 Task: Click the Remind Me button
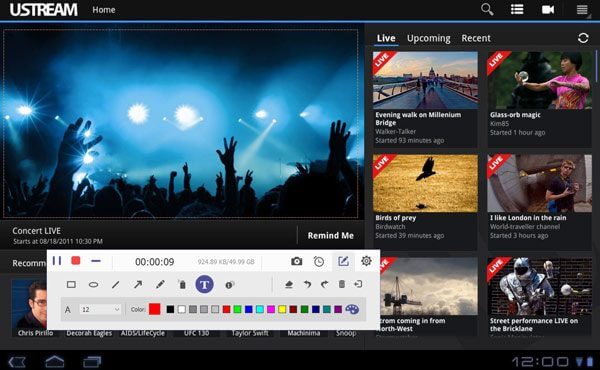pyautogui.click(x=331, y=236)
